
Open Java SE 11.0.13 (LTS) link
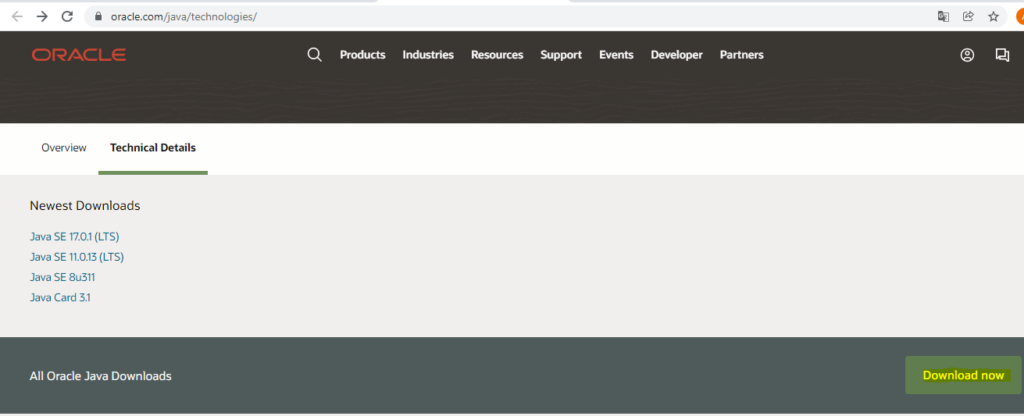tap(77, 257)
